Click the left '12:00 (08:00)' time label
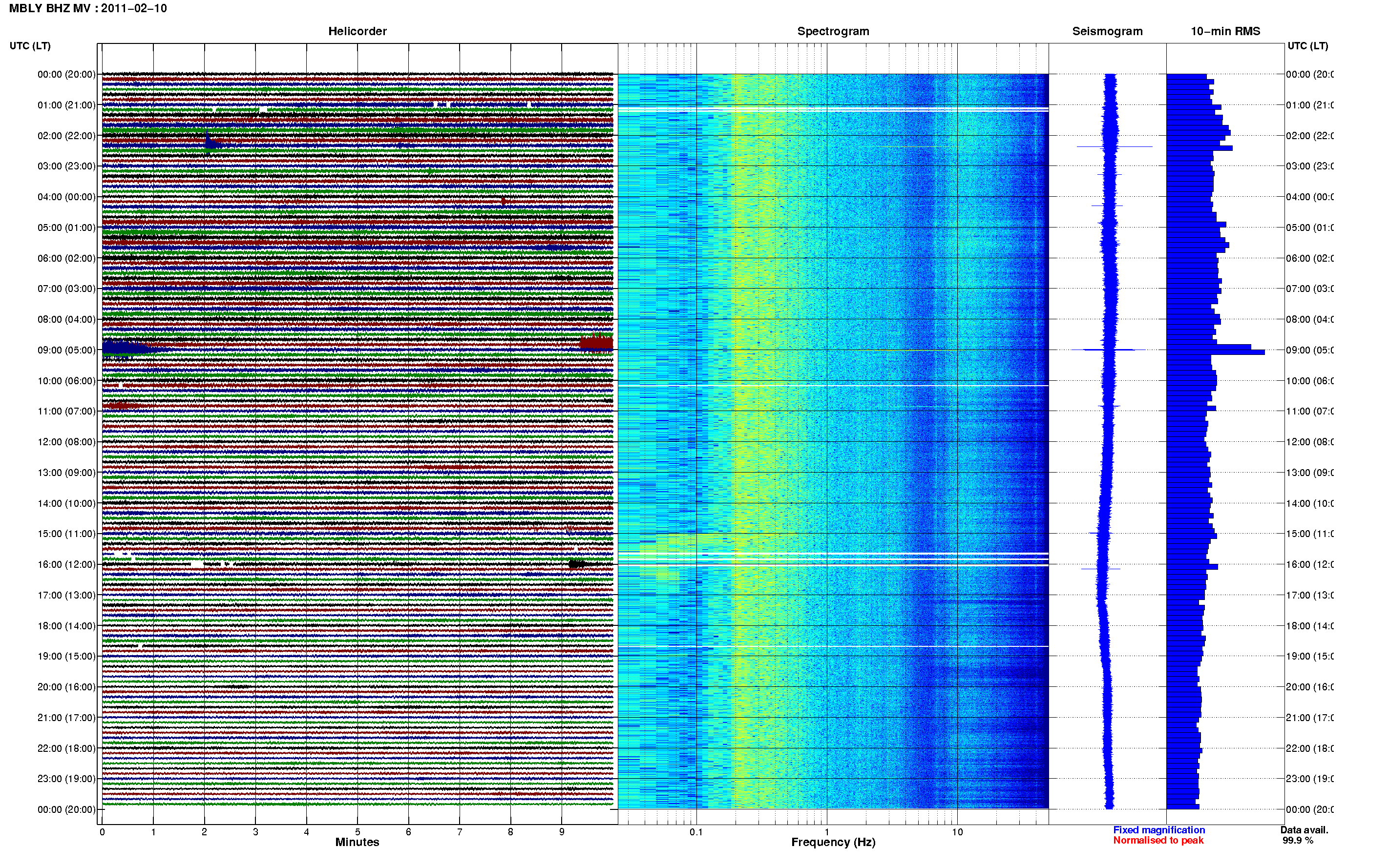Image resolution: width=1389 pixels, height=868 pixels. point(66,442)
